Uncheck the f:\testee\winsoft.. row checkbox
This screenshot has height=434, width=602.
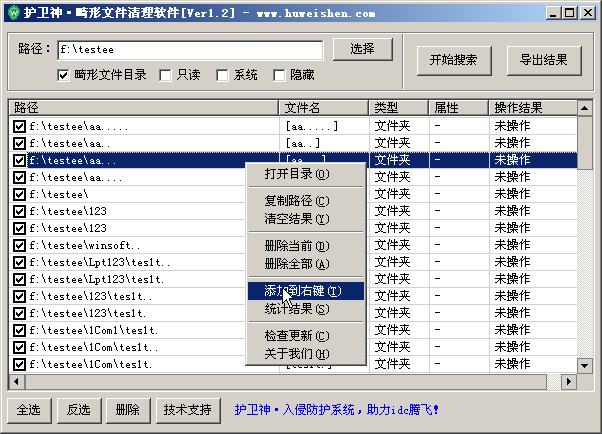[19, 245]
